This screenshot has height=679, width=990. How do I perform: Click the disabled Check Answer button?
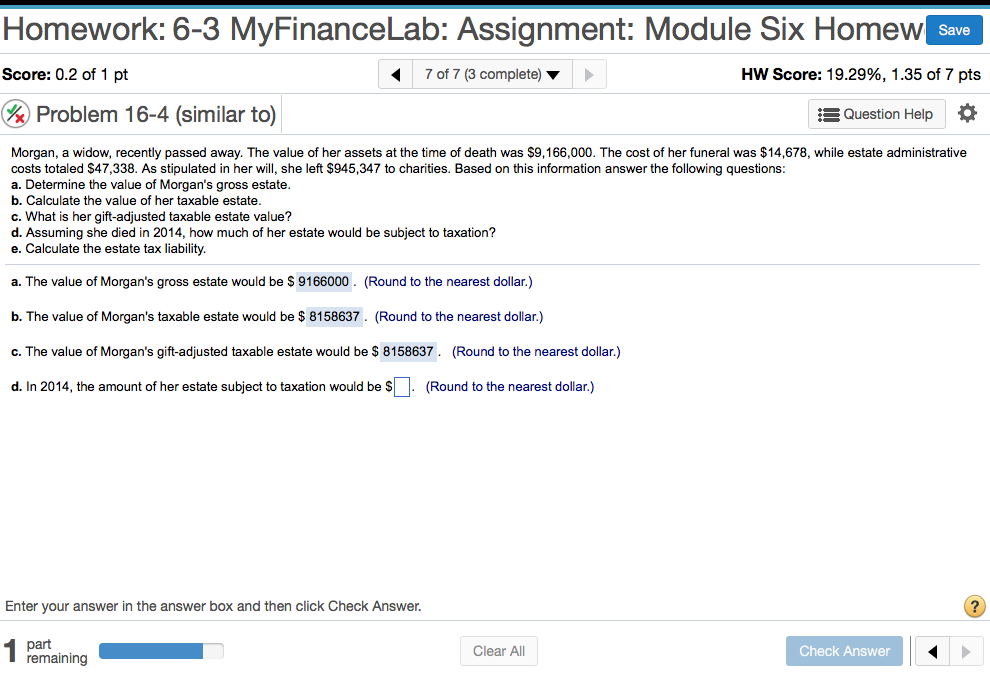pyautogui.click(x=844, y=650)
